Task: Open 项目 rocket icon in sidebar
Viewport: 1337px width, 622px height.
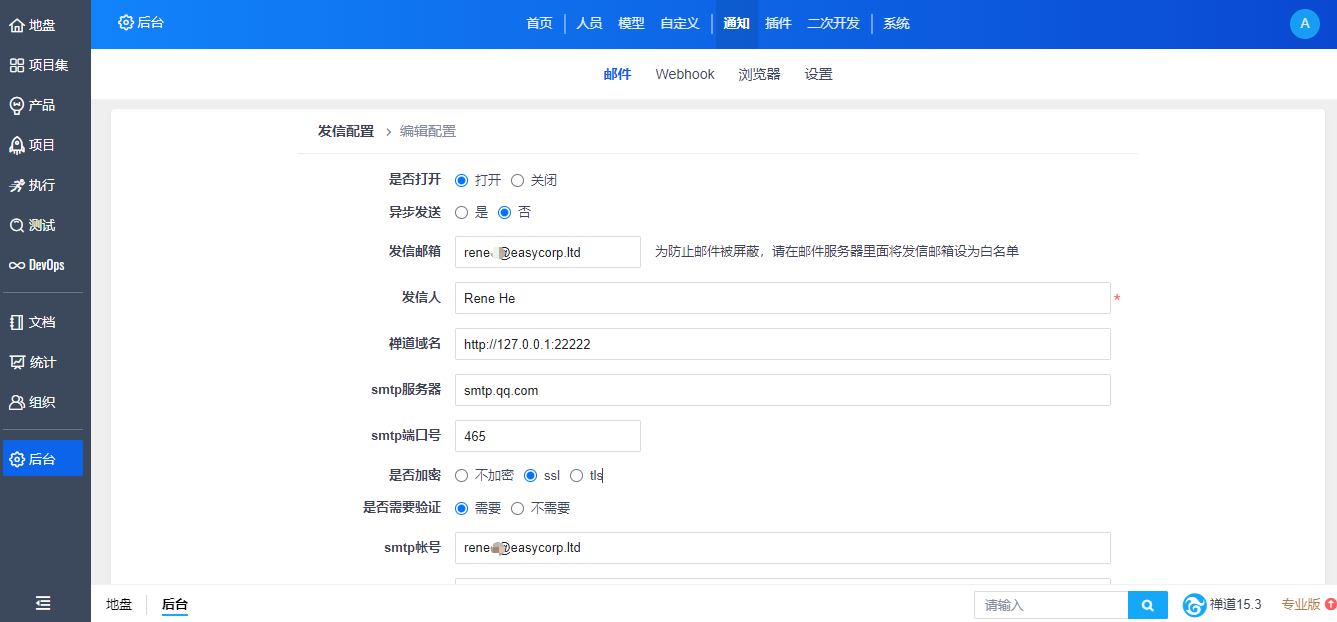Action: (17, 145)
